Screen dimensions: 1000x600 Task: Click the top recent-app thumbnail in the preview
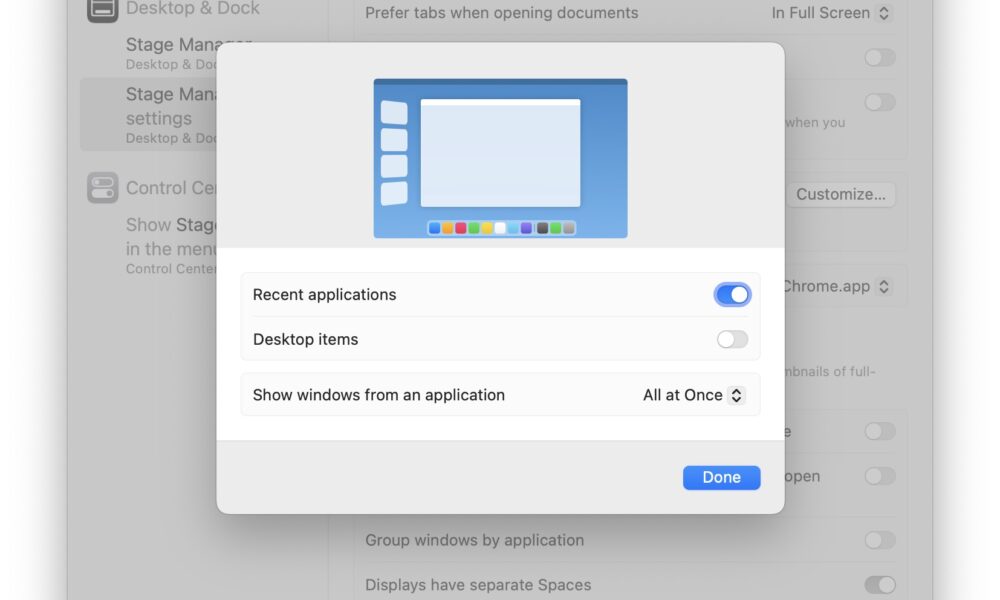coord(394,112)
